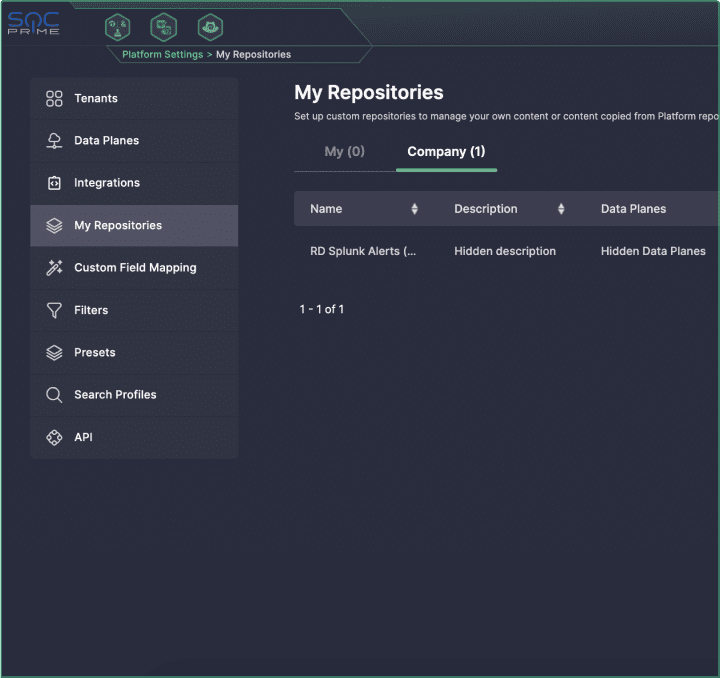Viewport: 720px width, 678px height.
Task: Sort the table by Name column arrows
Action: pos(415,209)
